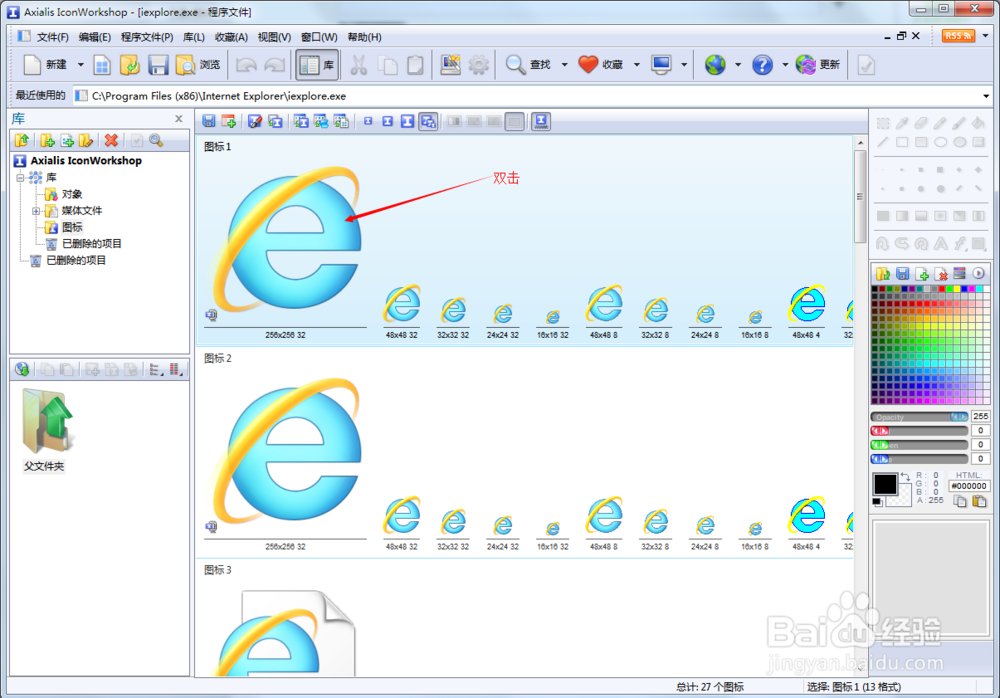Click the blue floppy save icon in main toolbar
Image resolution: width=1000 pixels, height=698 pixels.
(158, 64)
